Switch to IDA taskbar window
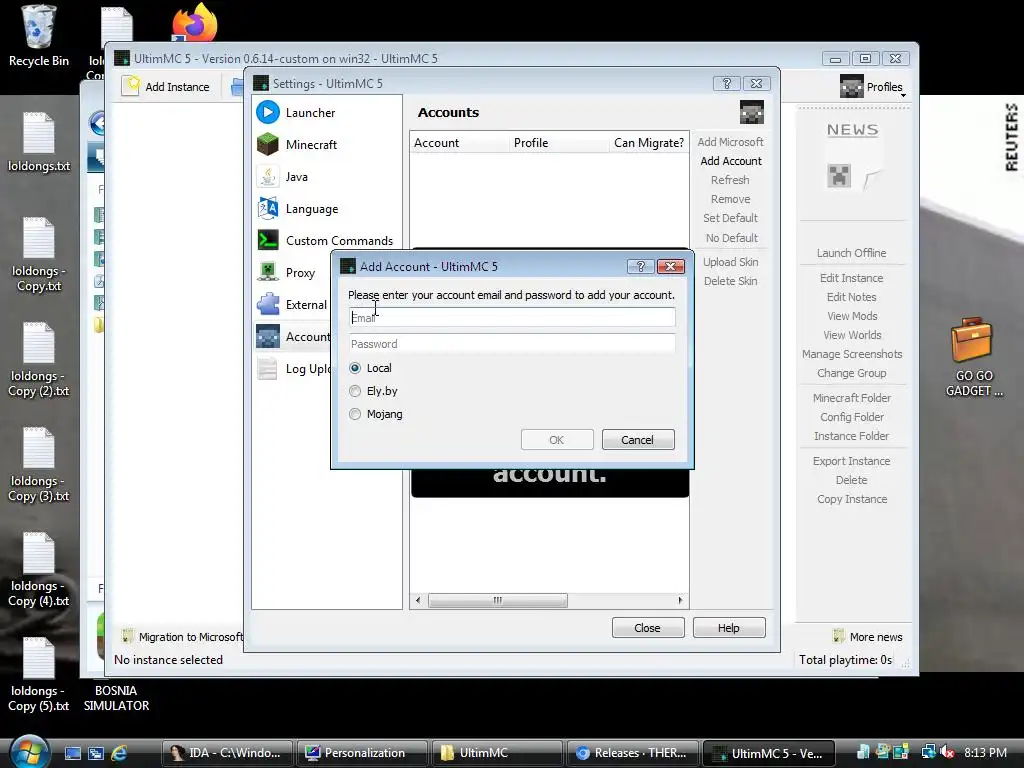This screenshot has width=1024, height=768. coord(229,753)
